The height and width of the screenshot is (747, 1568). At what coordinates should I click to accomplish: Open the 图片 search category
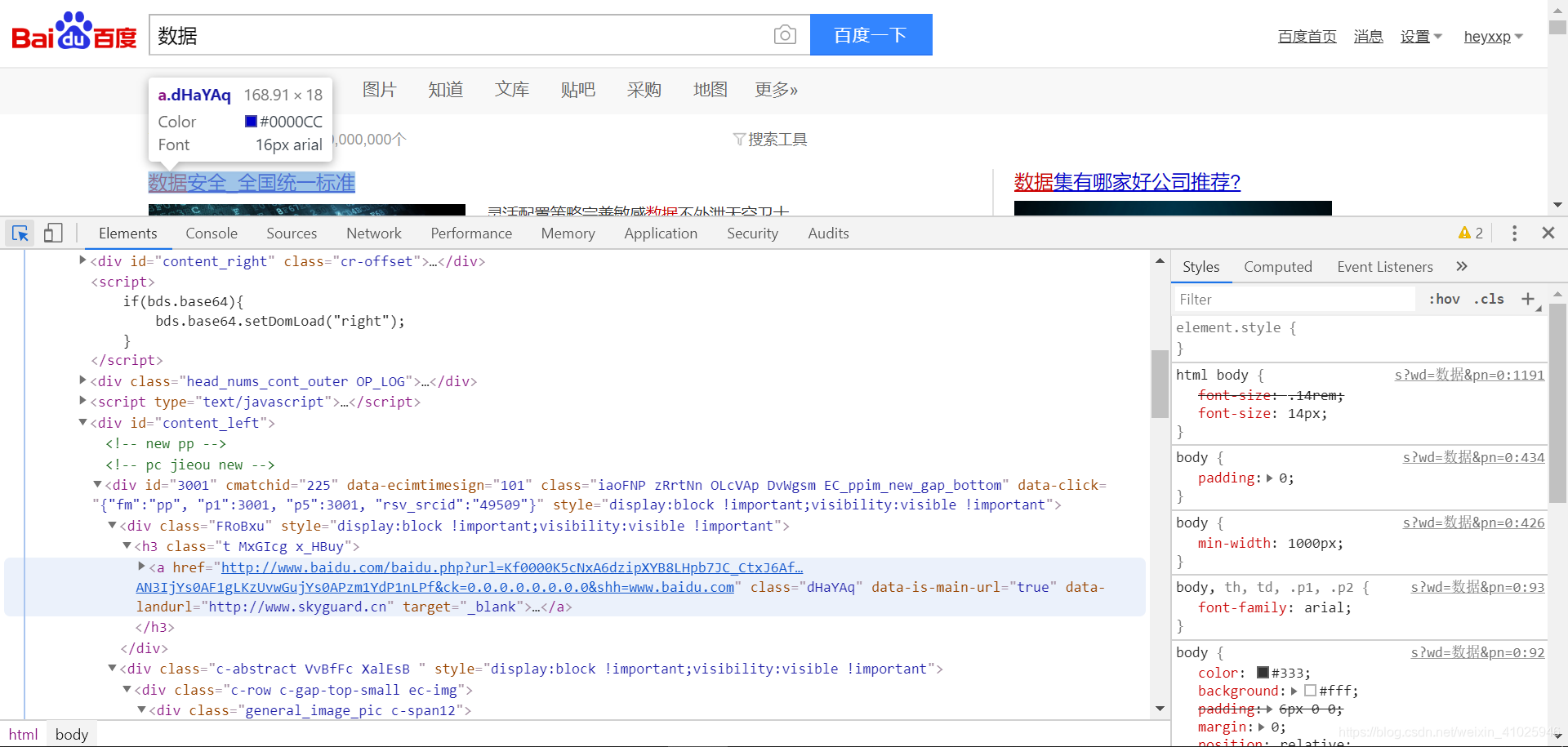(x=380, y=90)
